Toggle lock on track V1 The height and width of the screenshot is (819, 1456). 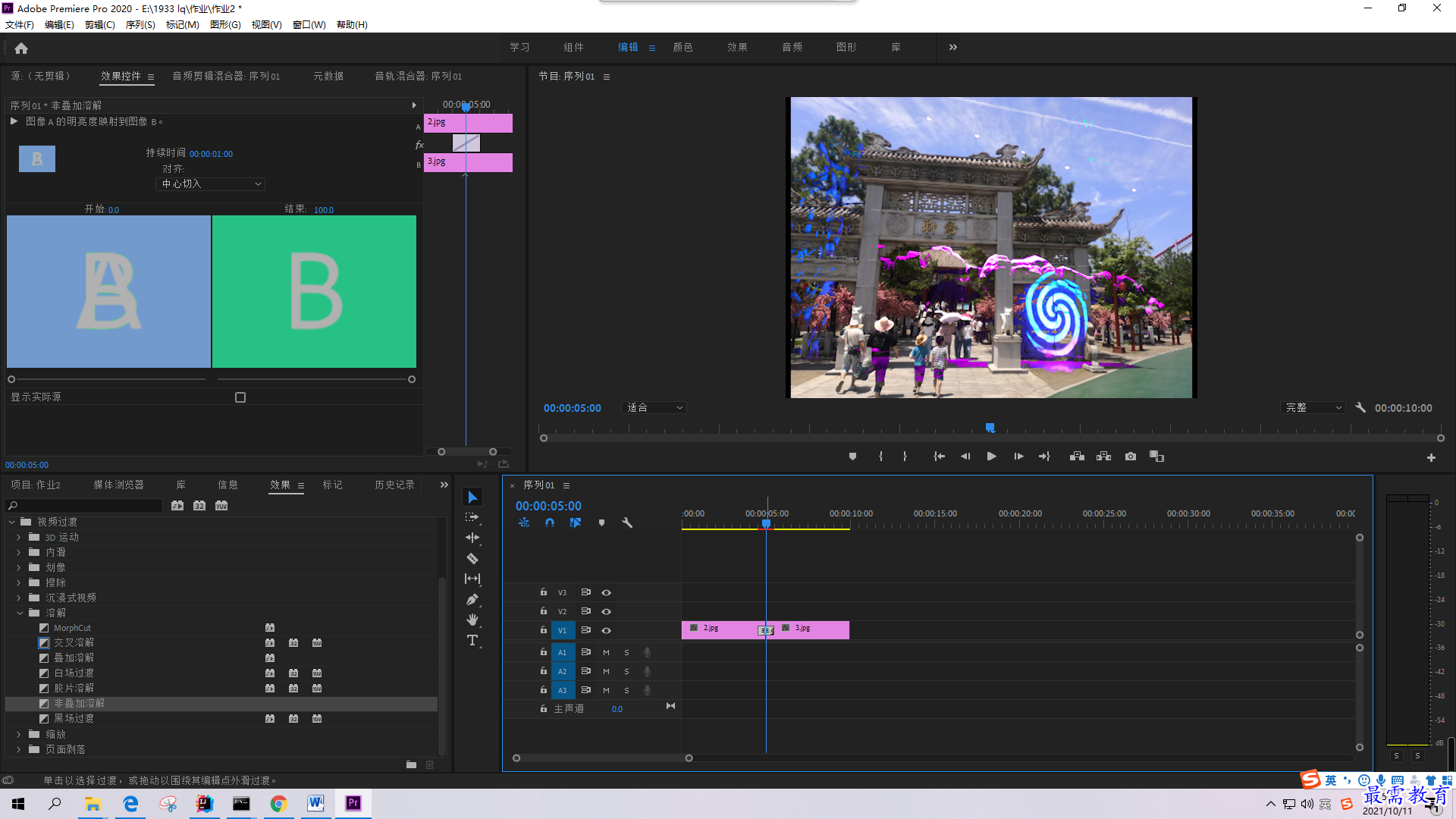point(543,630)
